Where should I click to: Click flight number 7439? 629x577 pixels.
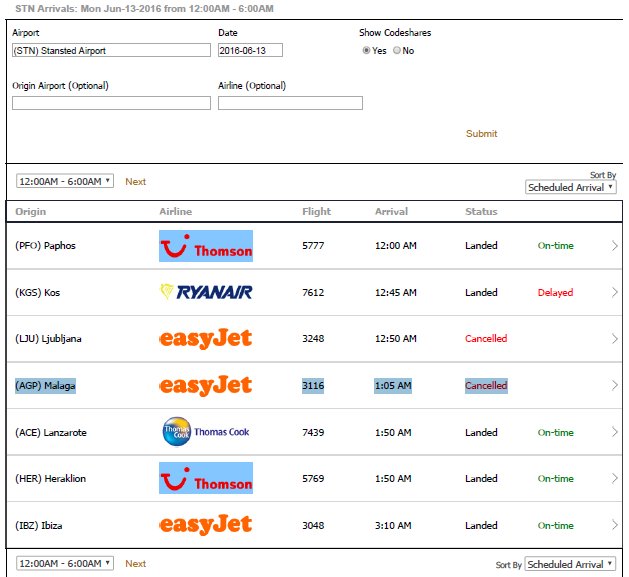click(x=313, y=432)
